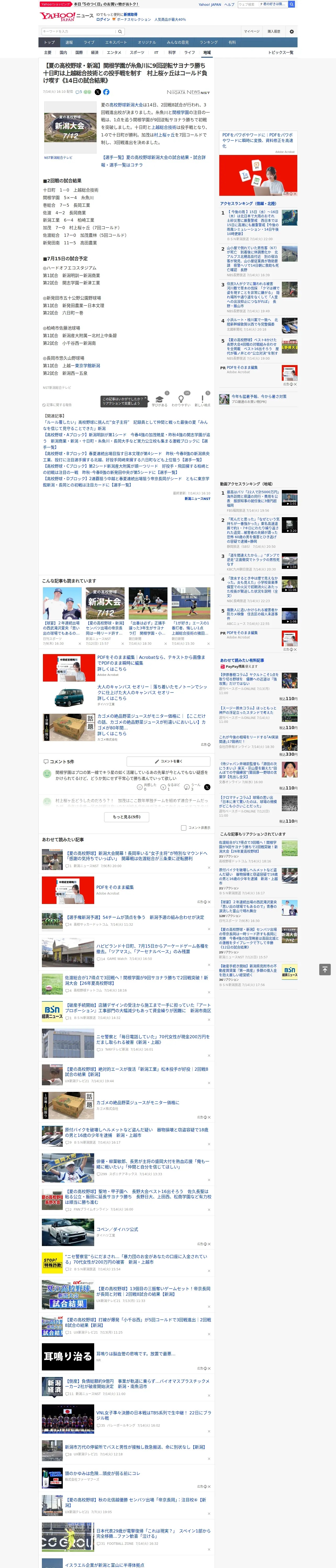Viewport: 336px width, 1568px height.
Task: Select the ランキング navigation tab
Action: pyautogui.click(x=209, y=43)
